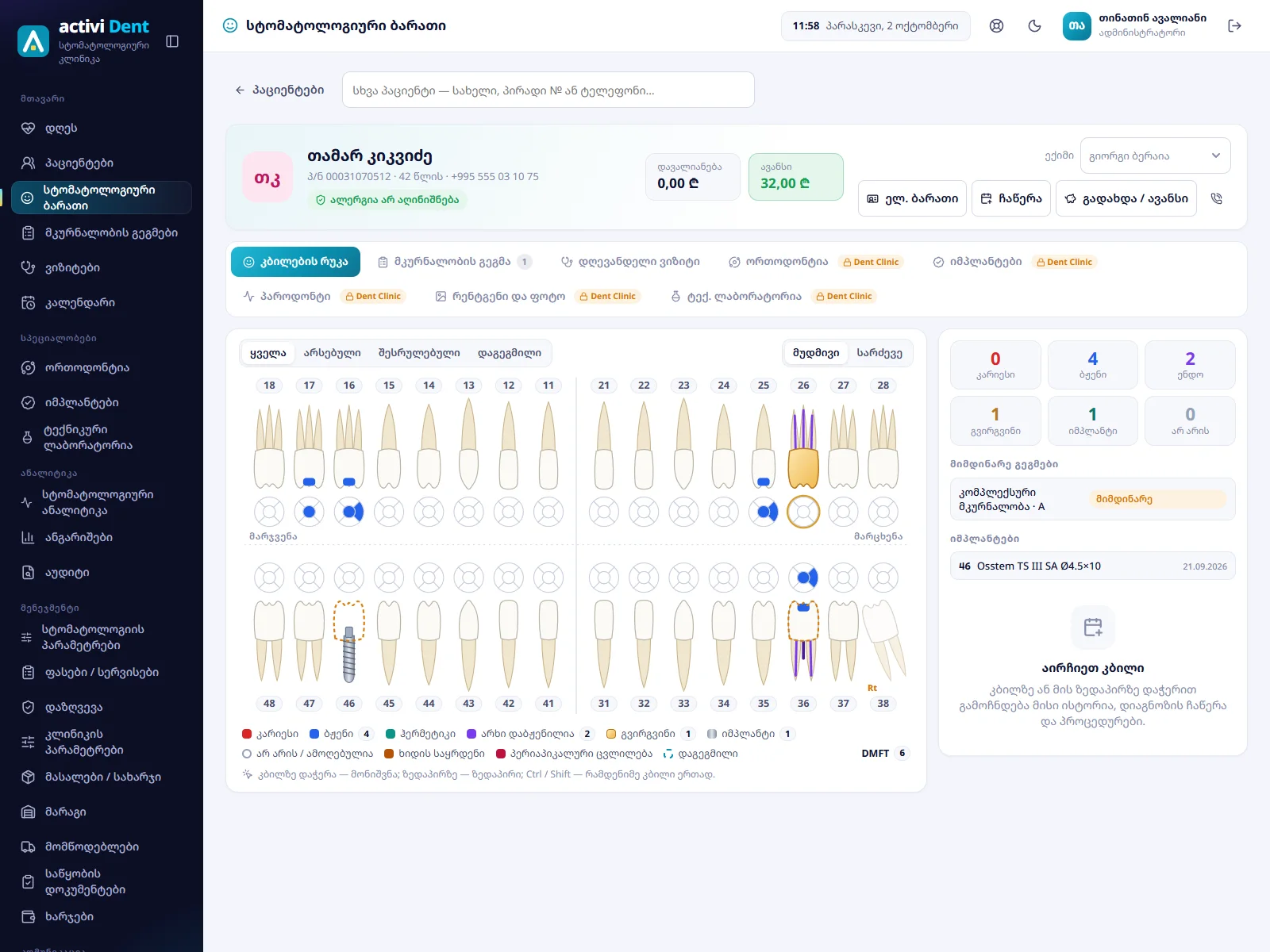Switch to სარძევე teeth mode
Screen dimensions: 1270x952
(879, 353)
